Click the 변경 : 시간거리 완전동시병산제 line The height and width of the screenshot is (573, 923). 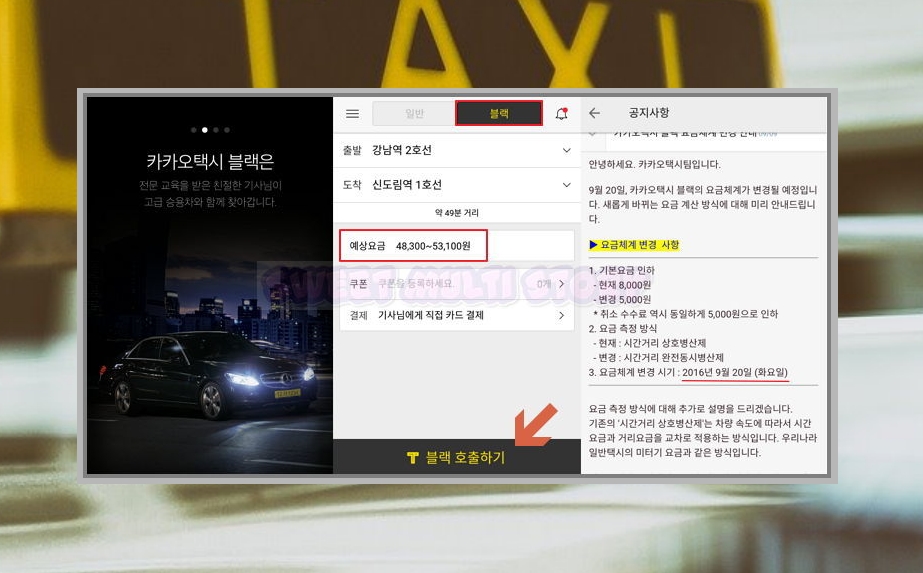[x=658, y=357]
